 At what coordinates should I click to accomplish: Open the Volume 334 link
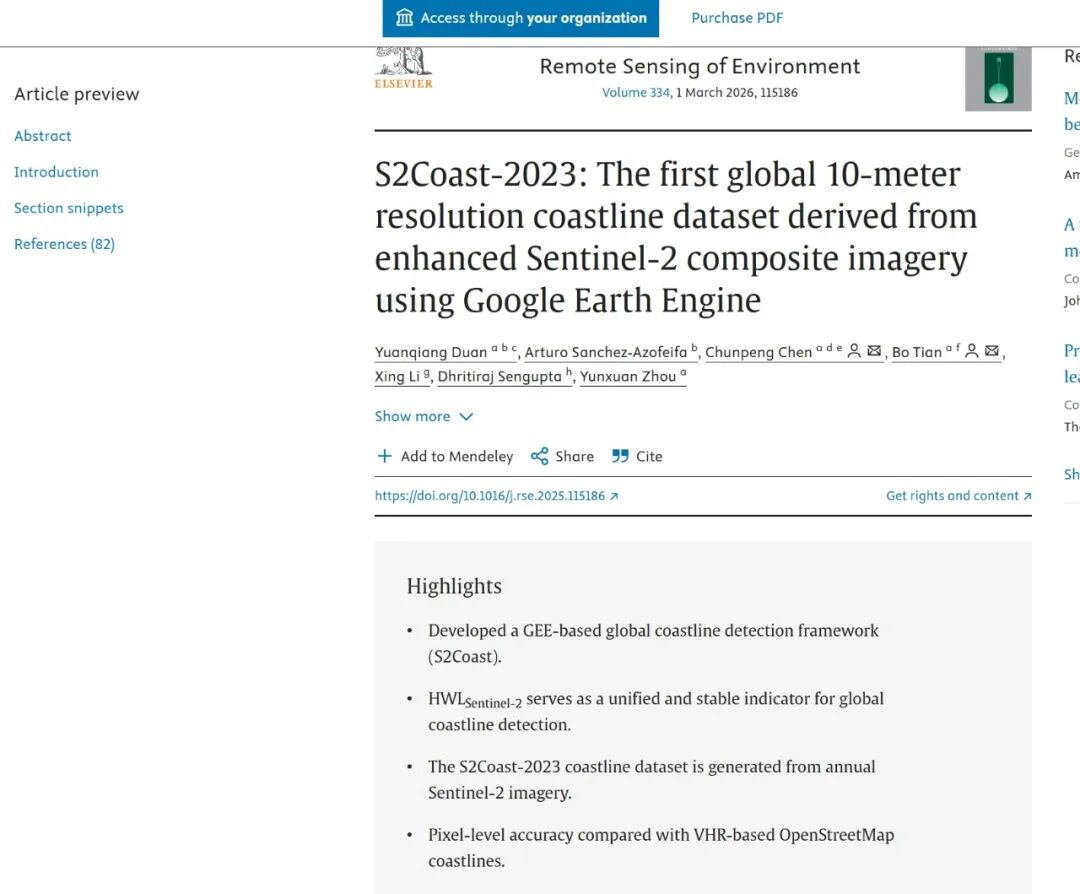point(635,92)
